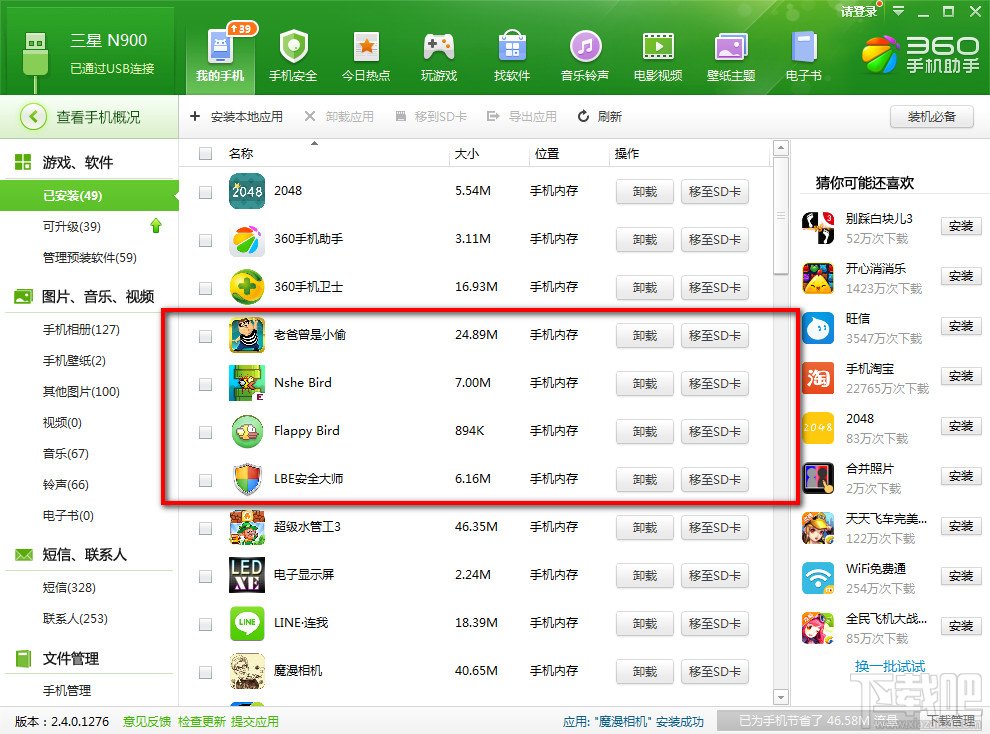Screen dimensions: 990x734
Task: Click 意见反馈 link in status bar
Action: 146,721
